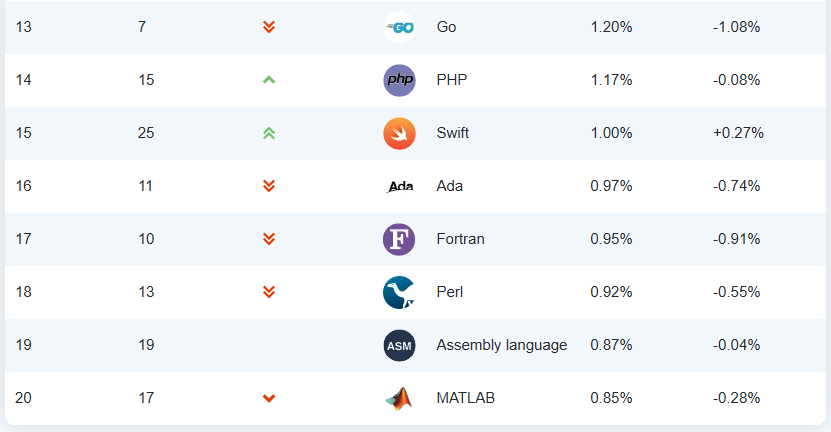
Task: Click the red double-down arrow in Ada row
Action: click(269, 186)
